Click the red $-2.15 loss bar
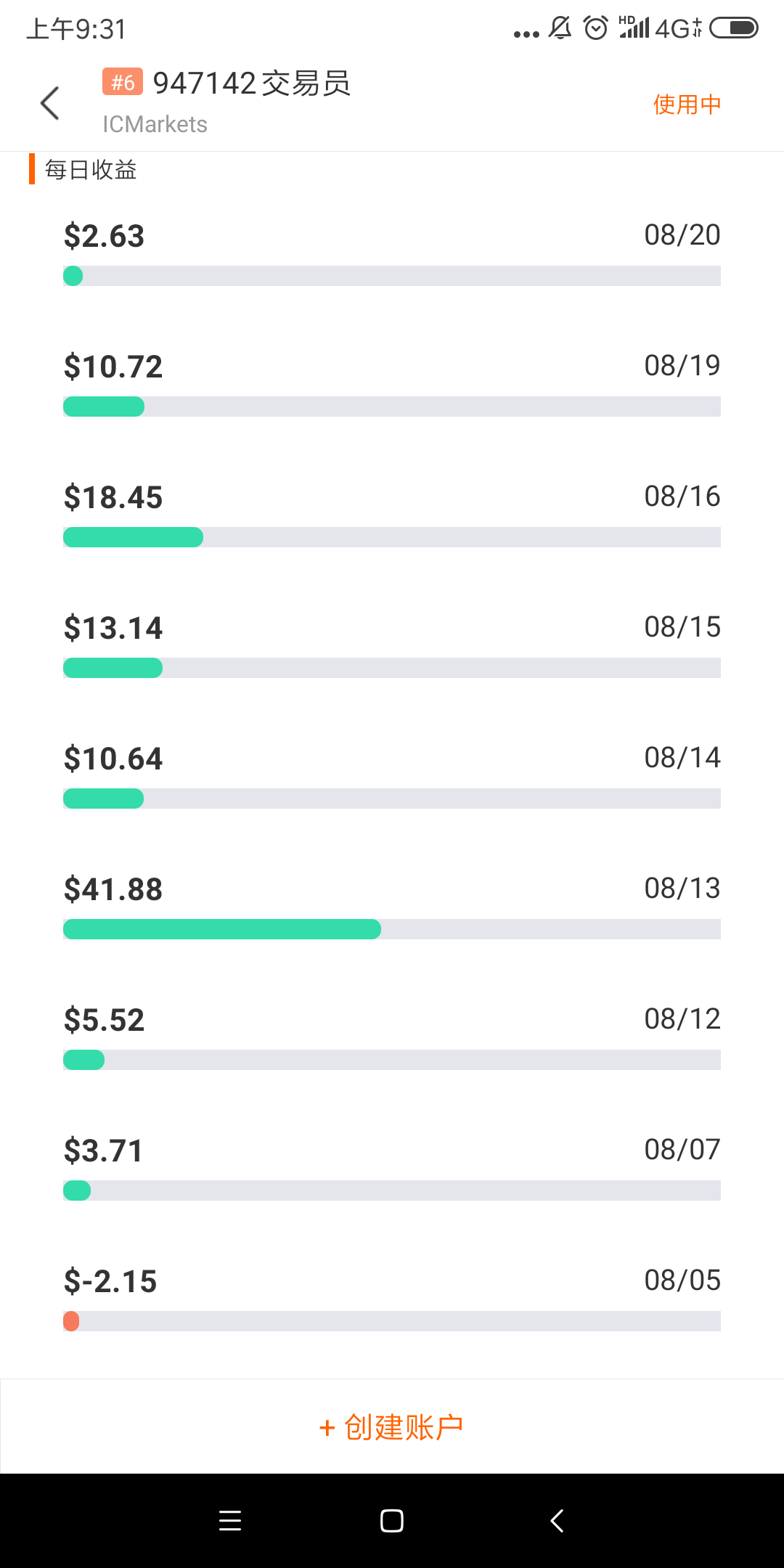The image size is (784, 1568). tap(71, 1321)
